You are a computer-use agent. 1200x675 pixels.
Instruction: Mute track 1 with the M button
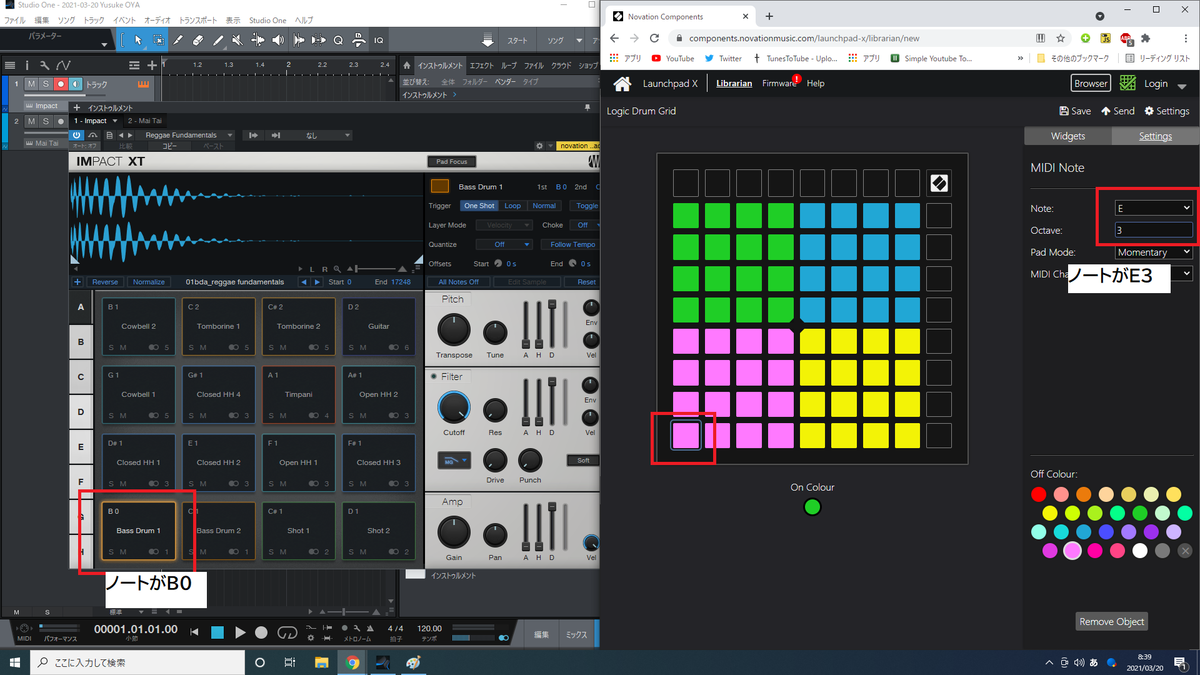31,84
